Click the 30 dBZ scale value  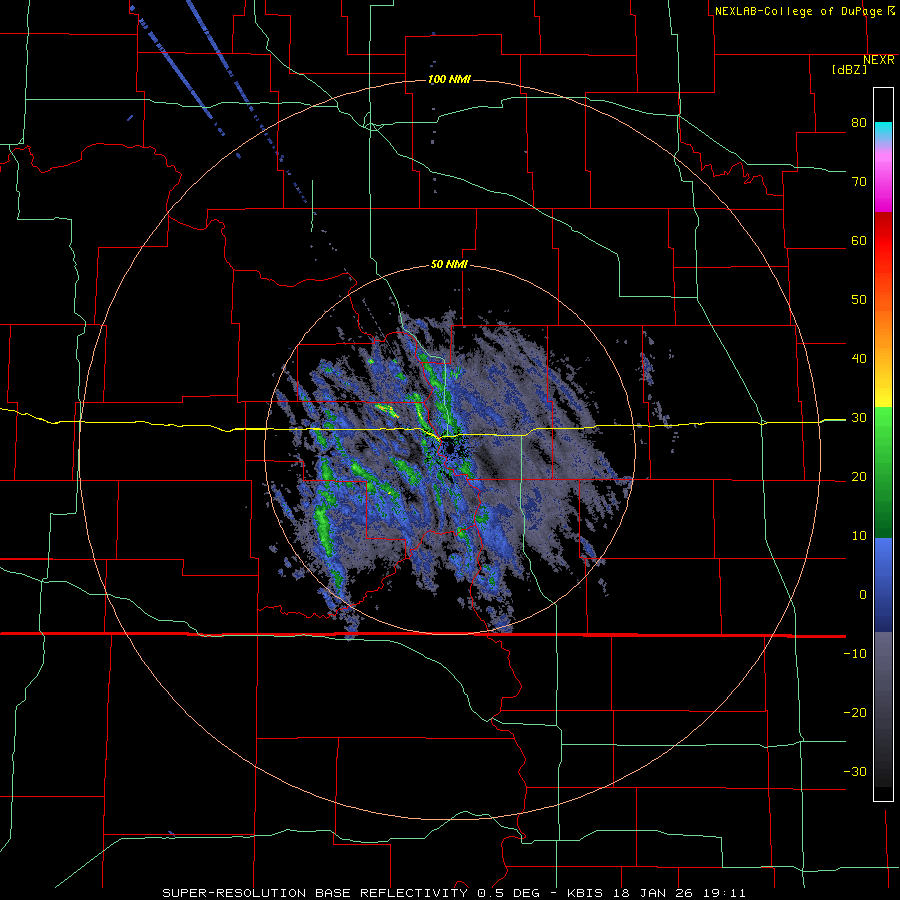point(859,418)
